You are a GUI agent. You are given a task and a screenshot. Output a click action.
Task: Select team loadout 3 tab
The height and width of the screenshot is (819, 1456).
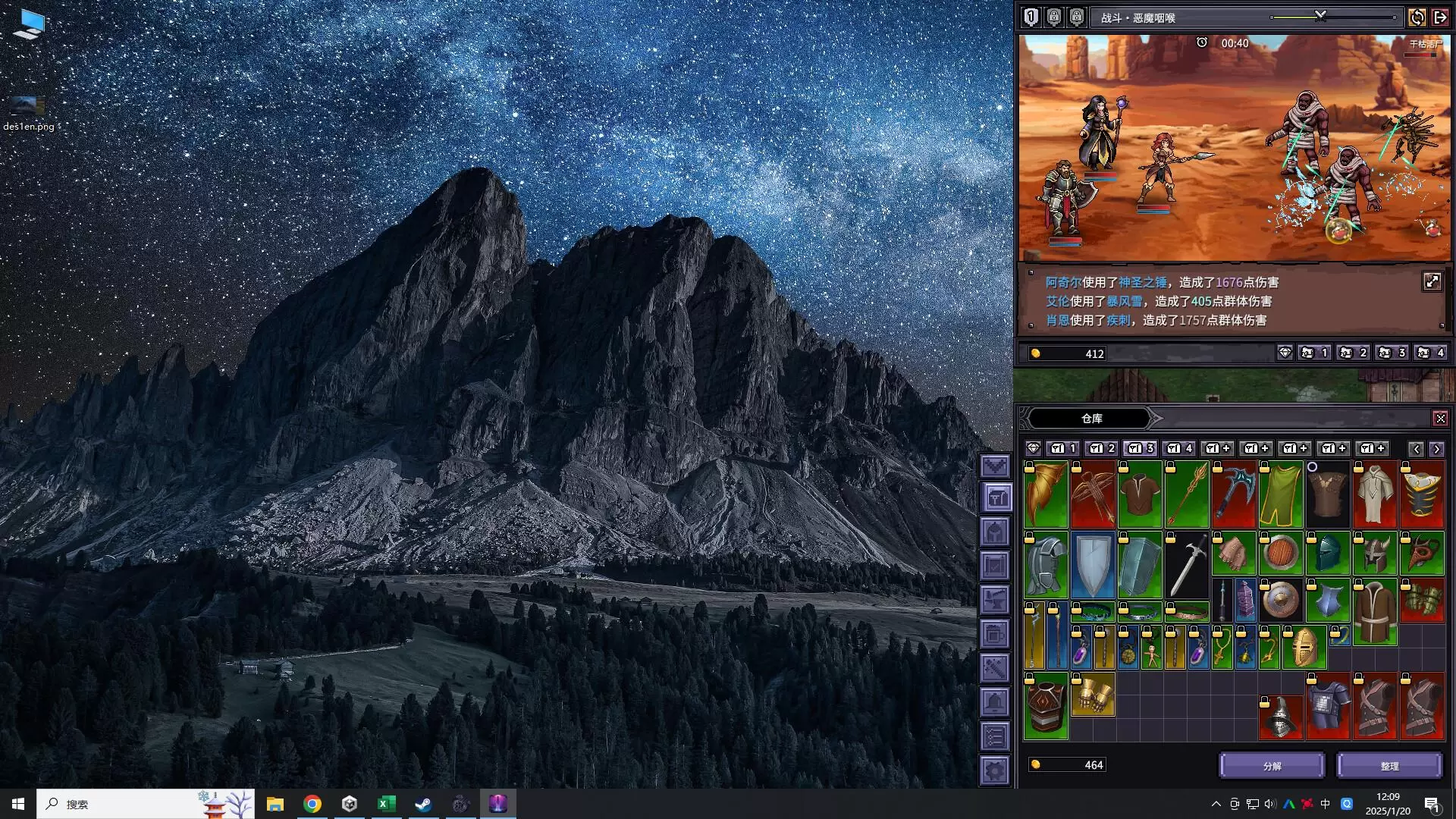coord(1392,353)
